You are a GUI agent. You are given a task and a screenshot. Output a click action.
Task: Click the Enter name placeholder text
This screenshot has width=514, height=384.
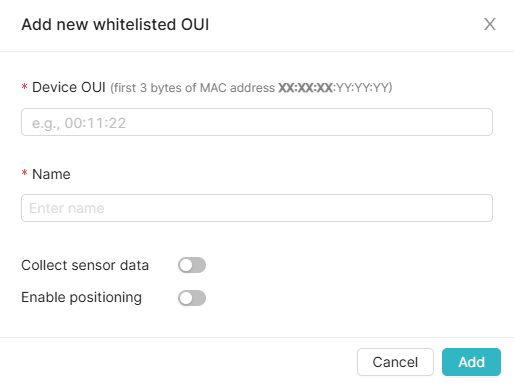coord(67,208)
